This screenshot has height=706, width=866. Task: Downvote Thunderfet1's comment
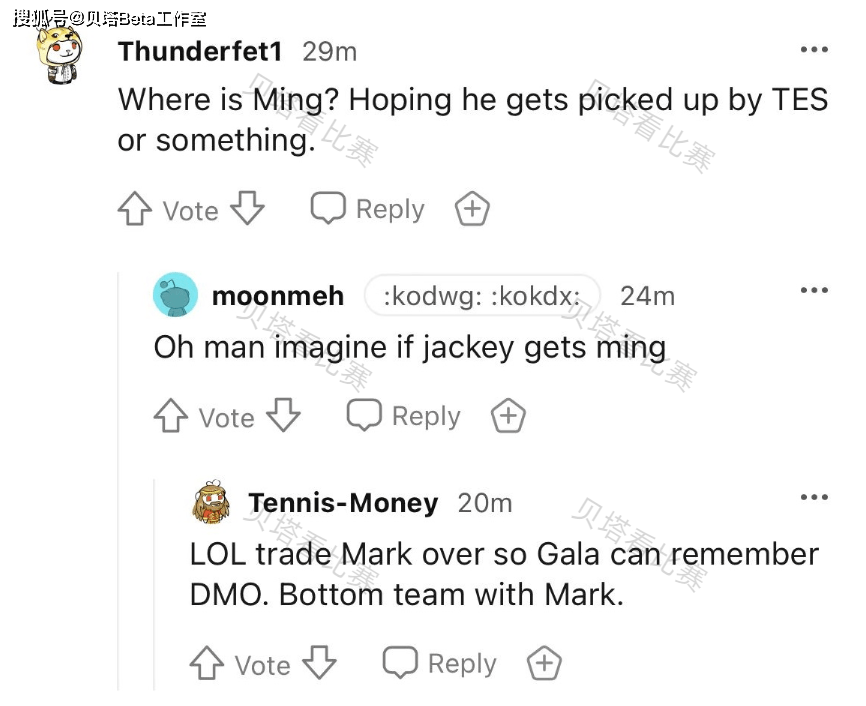click(x=247, y=209)
